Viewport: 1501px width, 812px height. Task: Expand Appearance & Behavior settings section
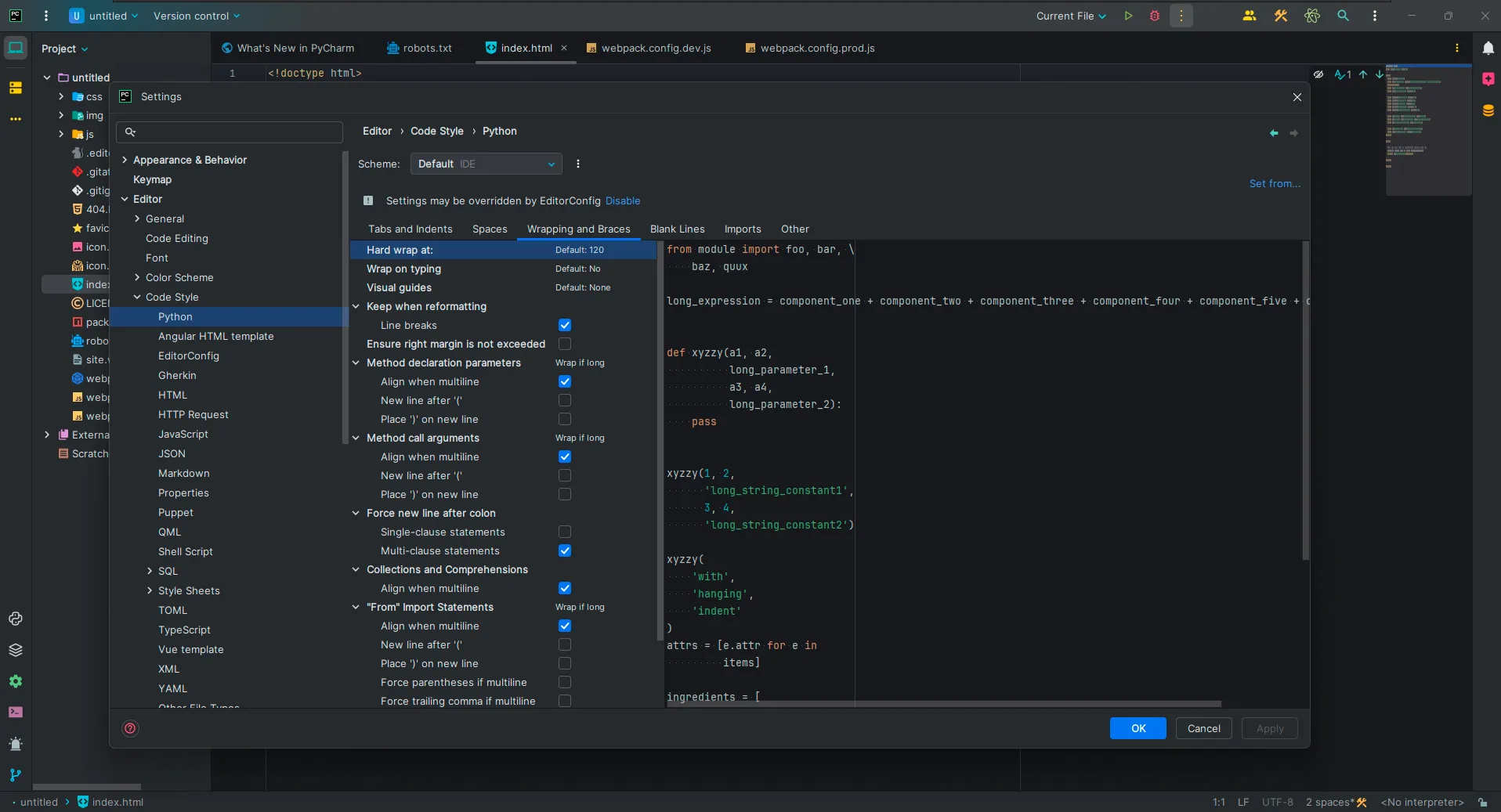pyautogui.click(x=125, y=160)
